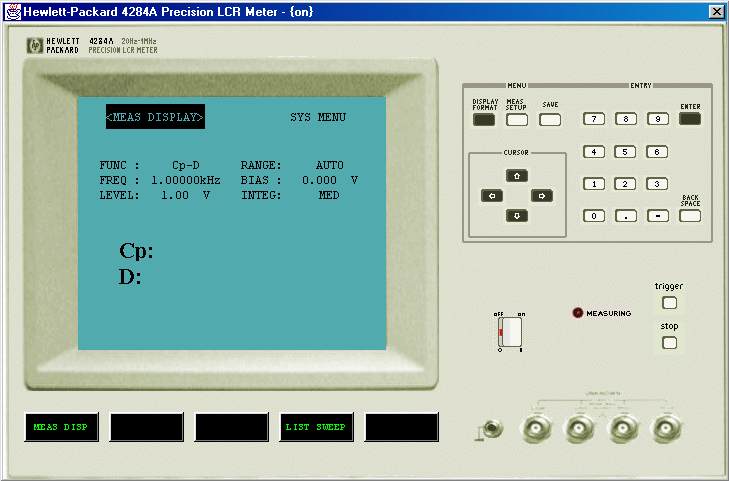Click the fourth BNC connector
729x481 pixels.
[667, 428]
